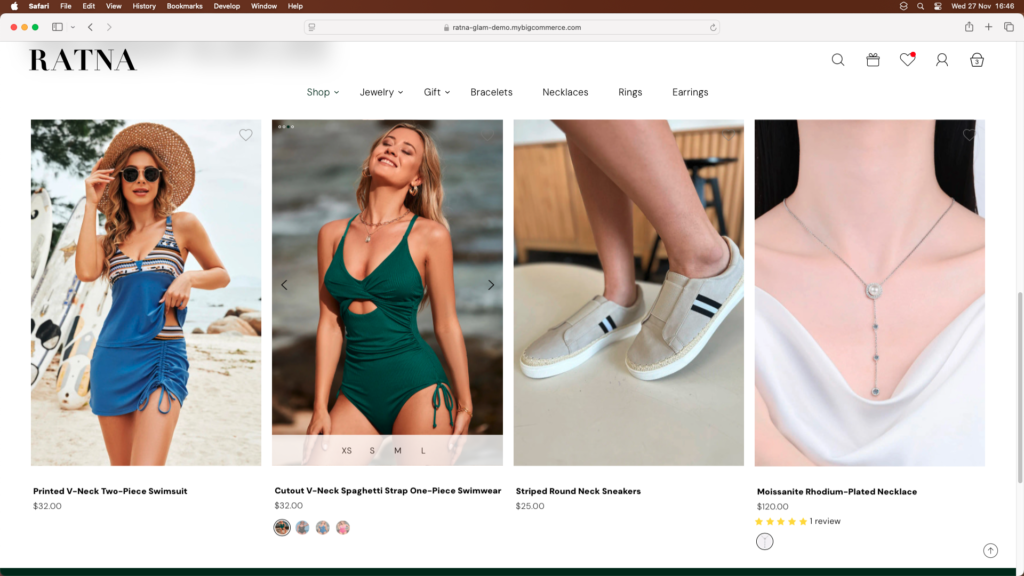Select the second swimwear color swatch
Viewport: 1024px width, 576px height.
(x=302, y=528)
